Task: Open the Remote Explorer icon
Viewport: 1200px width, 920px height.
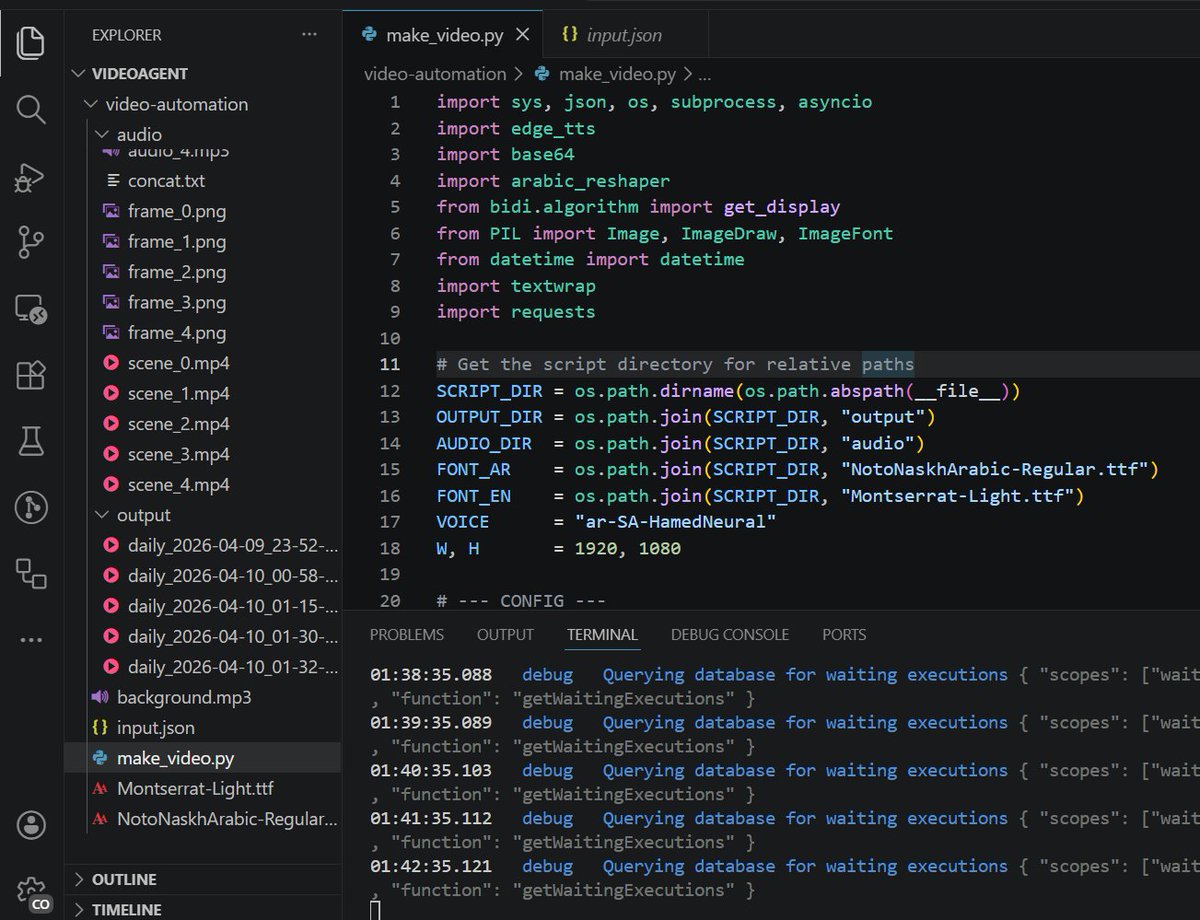Action: pos(31,310)
